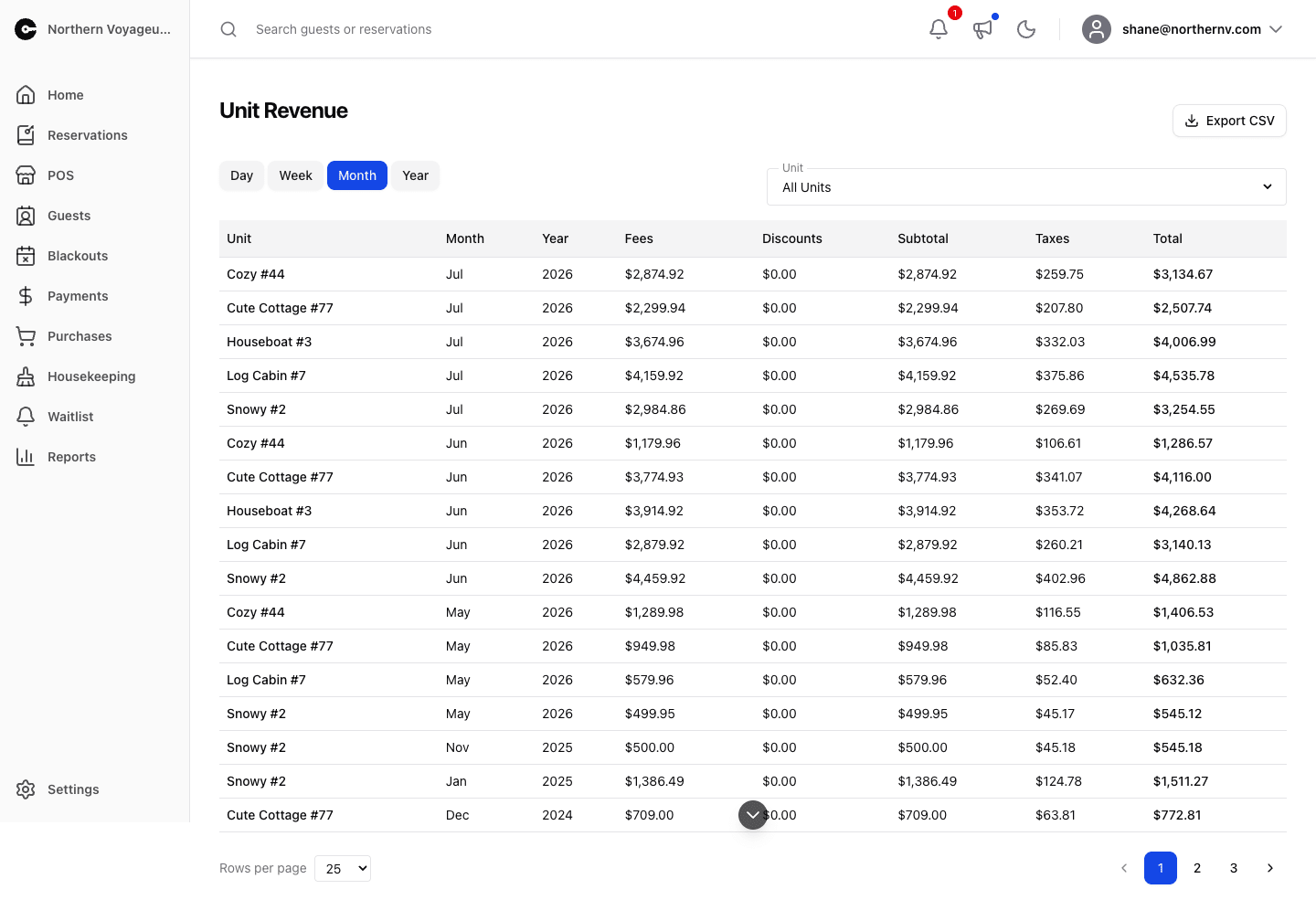This screenshot has width=1316, height=921.
Task: Click the Taxes column header
Action: 1053,238
